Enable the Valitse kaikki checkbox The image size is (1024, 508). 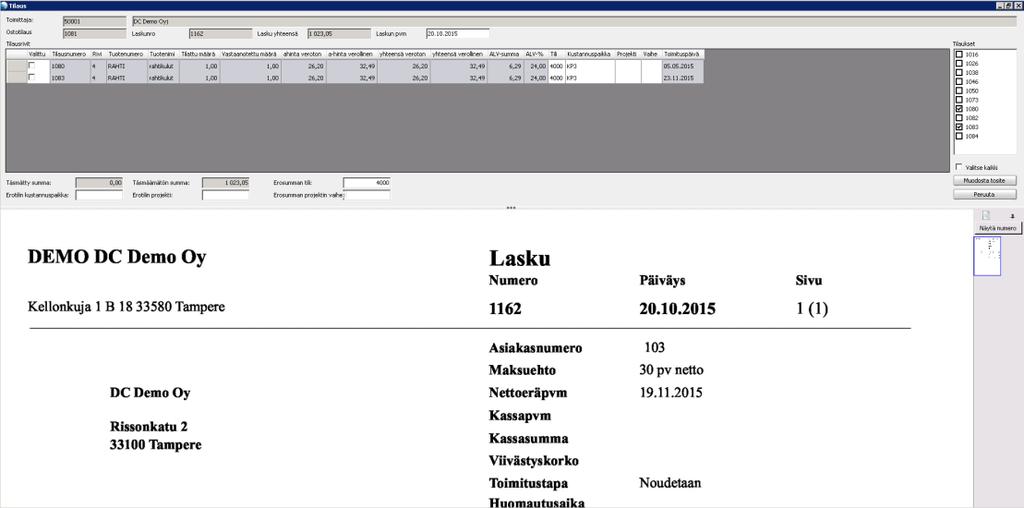click(959, 167)
